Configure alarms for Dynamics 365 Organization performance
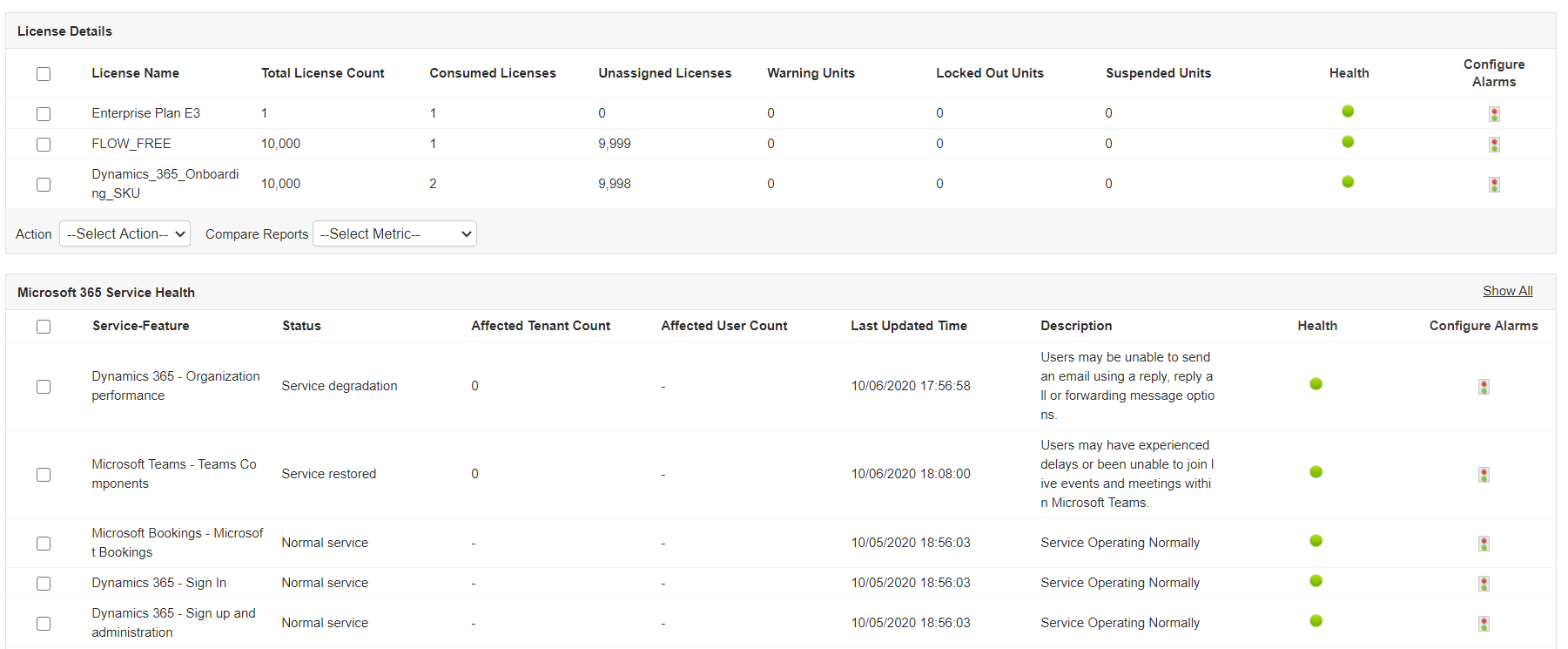 tap(1484, 387)
